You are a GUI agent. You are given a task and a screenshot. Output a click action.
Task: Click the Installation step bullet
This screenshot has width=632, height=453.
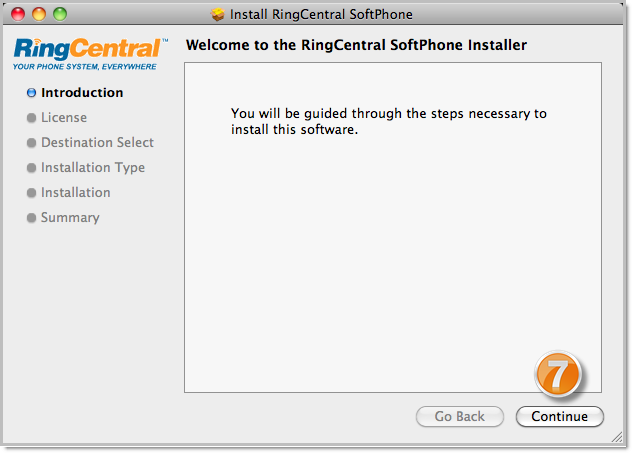coord(31,193)
